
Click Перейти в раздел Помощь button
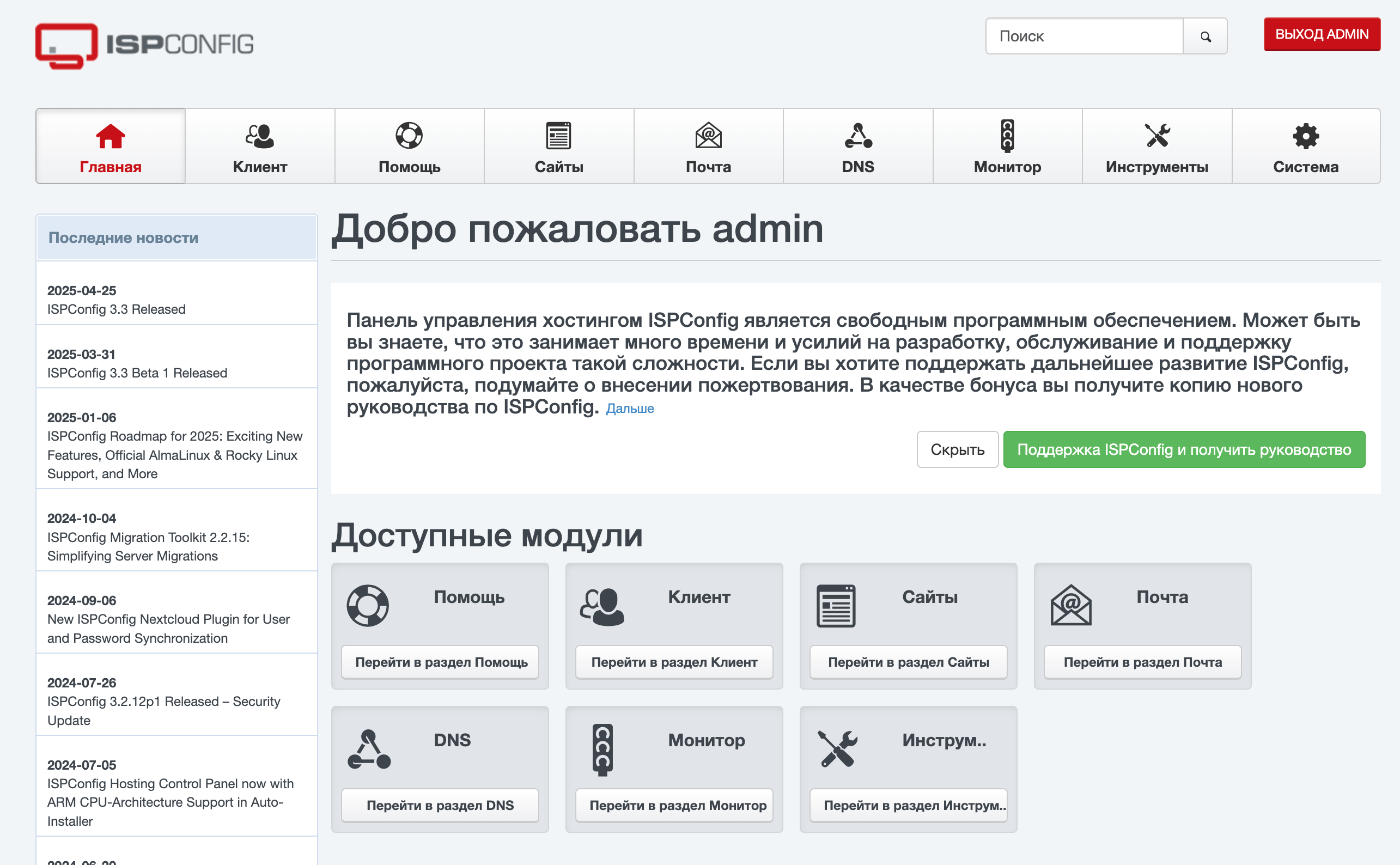click(441, 662)
